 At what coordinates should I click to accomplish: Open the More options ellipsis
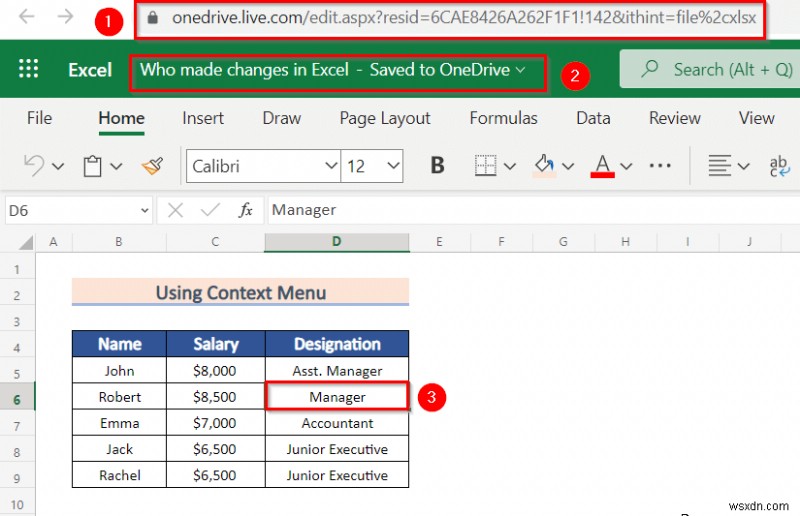[660, 166]
